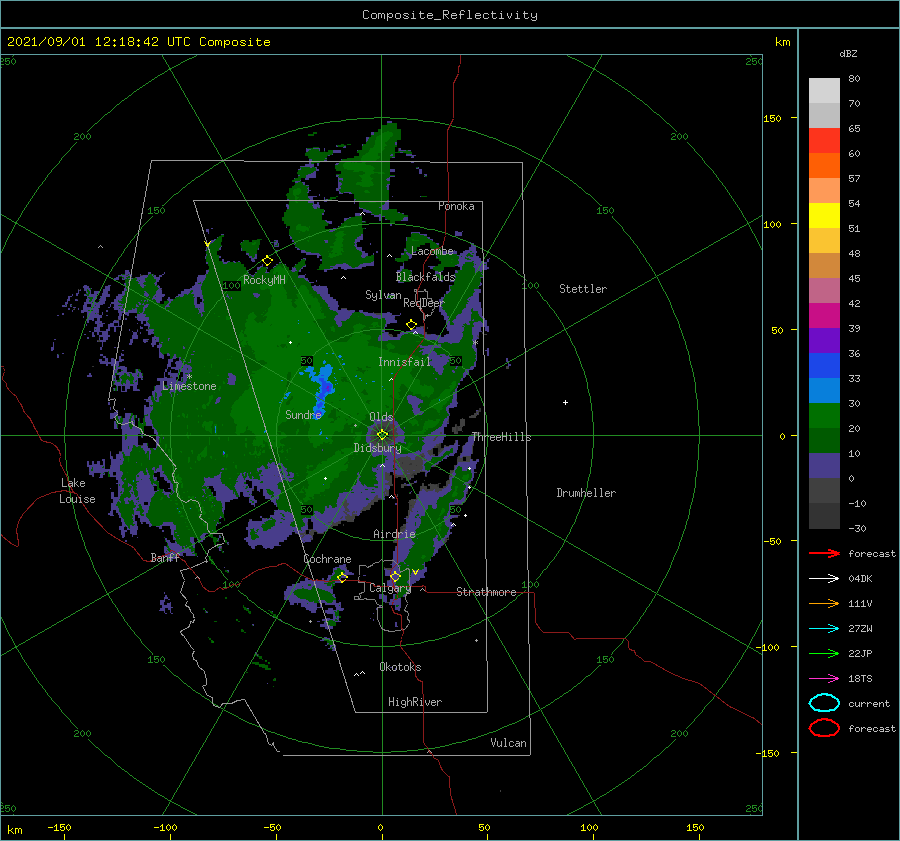Pick the slate purple 10 dBZ swatch
The height and width of the screenshot is (841, 900).
(x=824, y=466)
